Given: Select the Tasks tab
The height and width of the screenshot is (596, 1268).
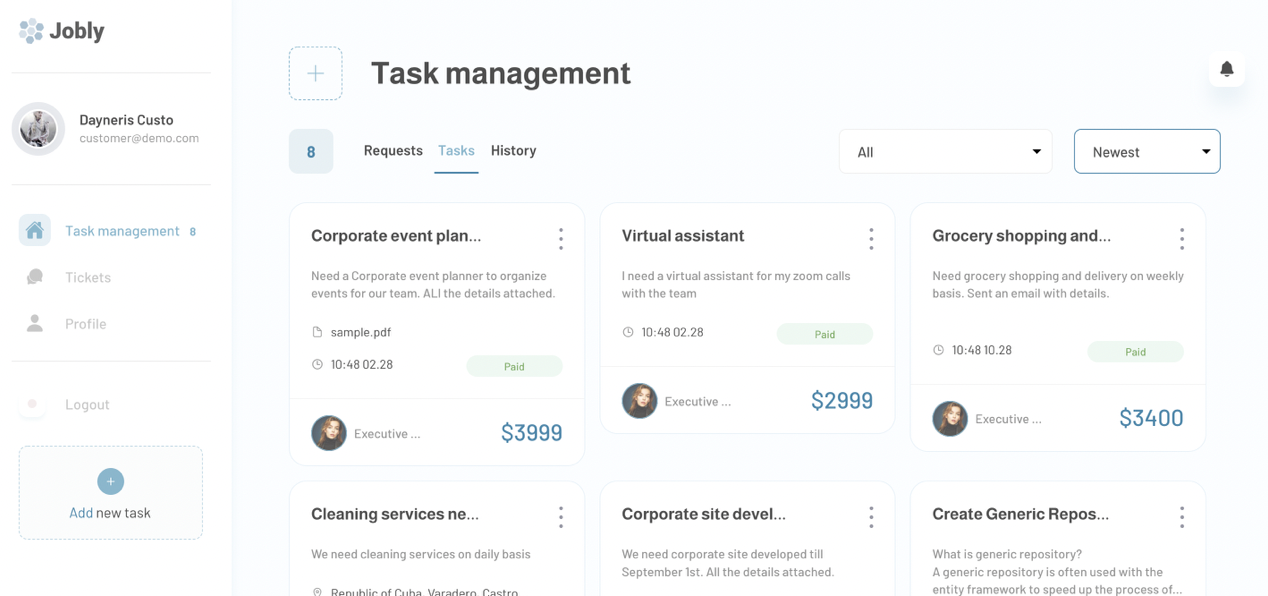Looking at the screenshot, I should point(456,150).
